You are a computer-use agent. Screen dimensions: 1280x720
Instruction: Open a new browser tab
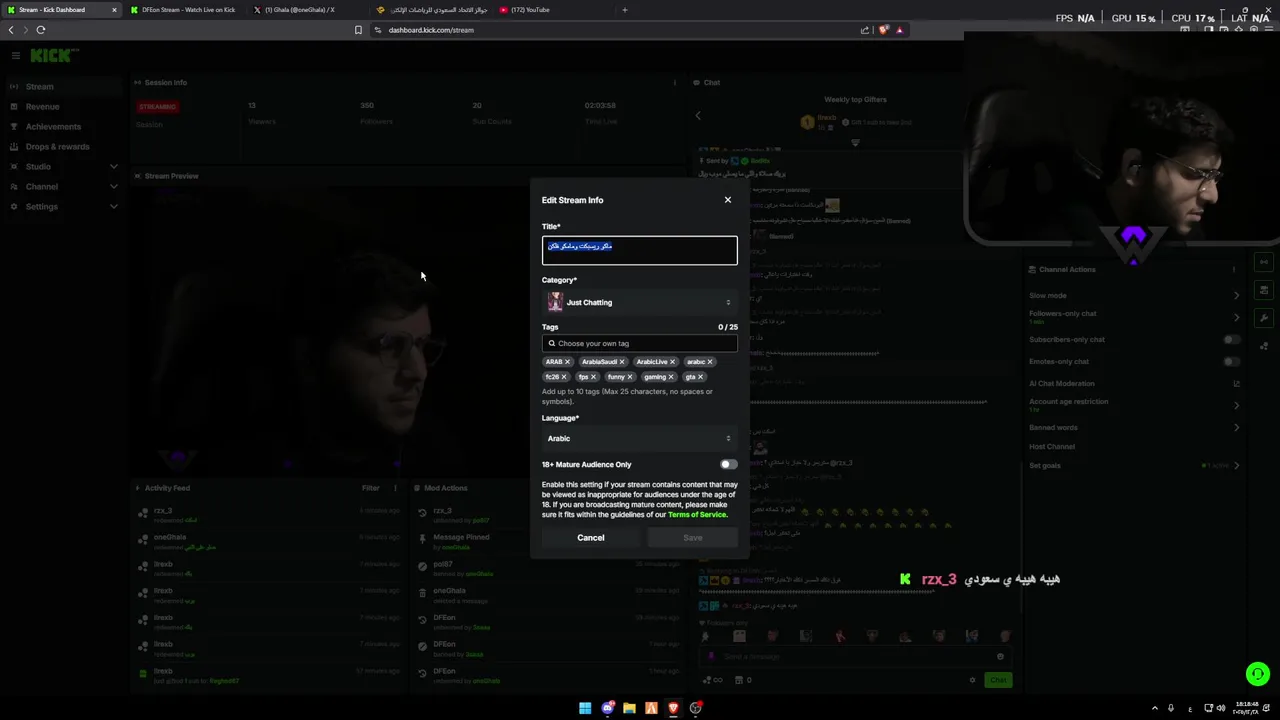pyautogui.click(x=625, y=10)
